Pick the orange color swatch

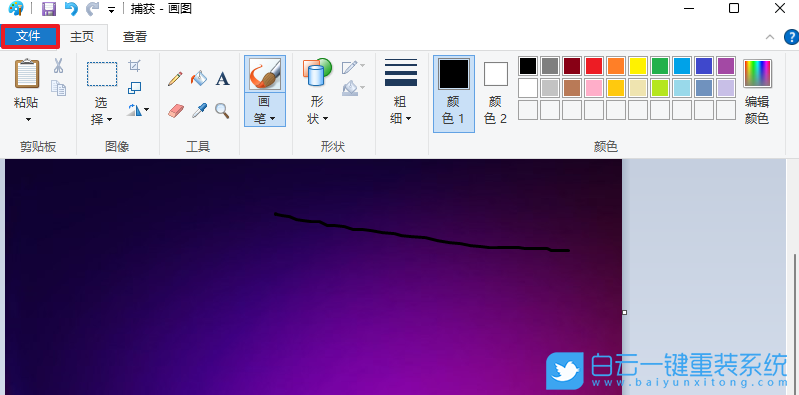pyautogui.click(x=616, y=66)
